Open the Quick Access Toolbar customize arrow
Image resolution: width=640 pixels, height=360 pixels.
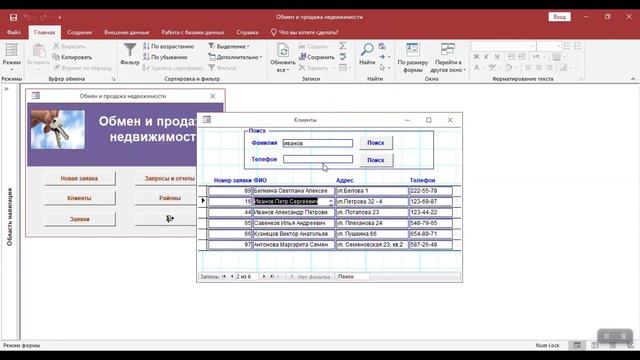tap(60, 18)
